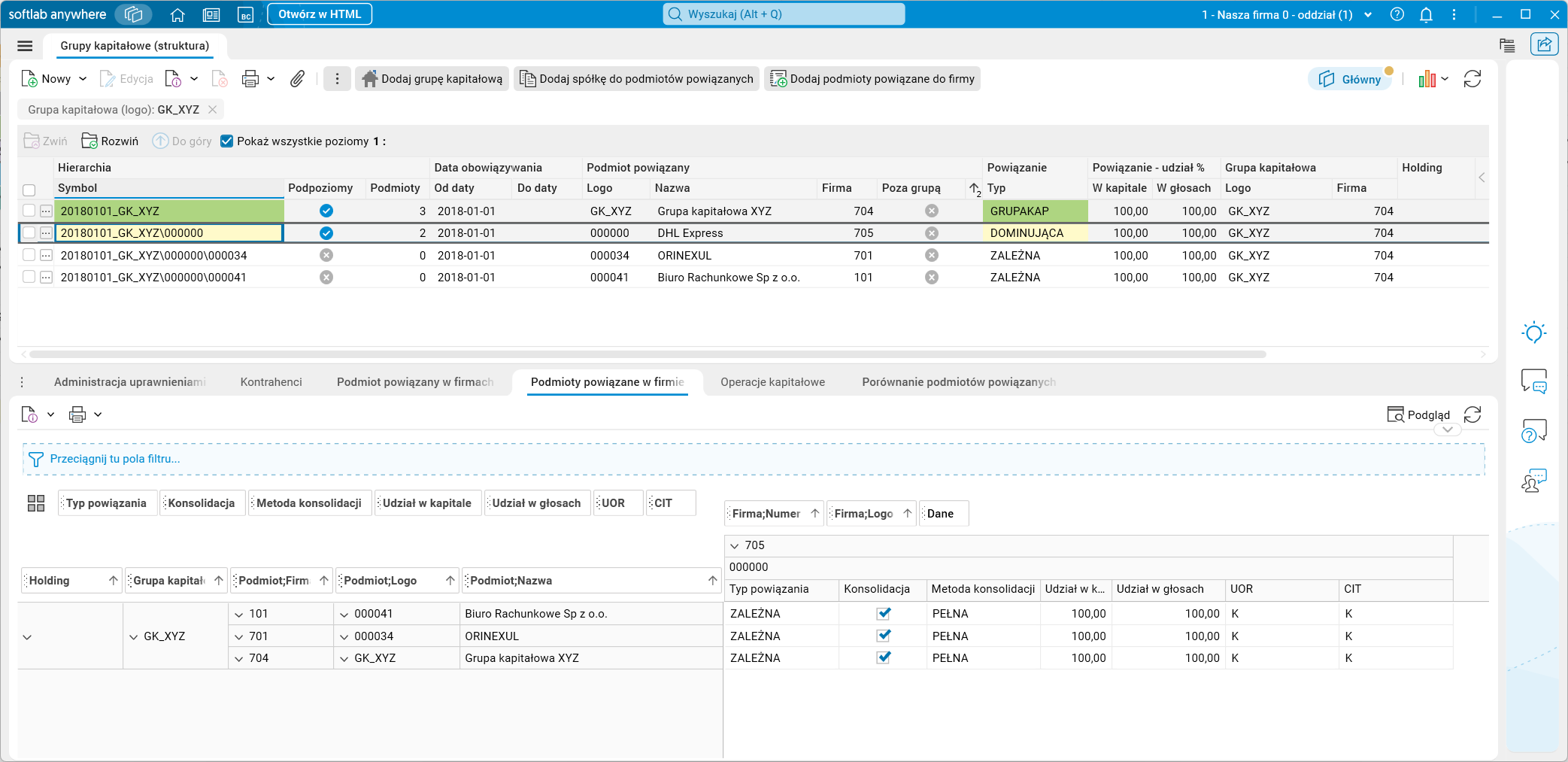Open the Kontrahenci tab

click(271, 382)
